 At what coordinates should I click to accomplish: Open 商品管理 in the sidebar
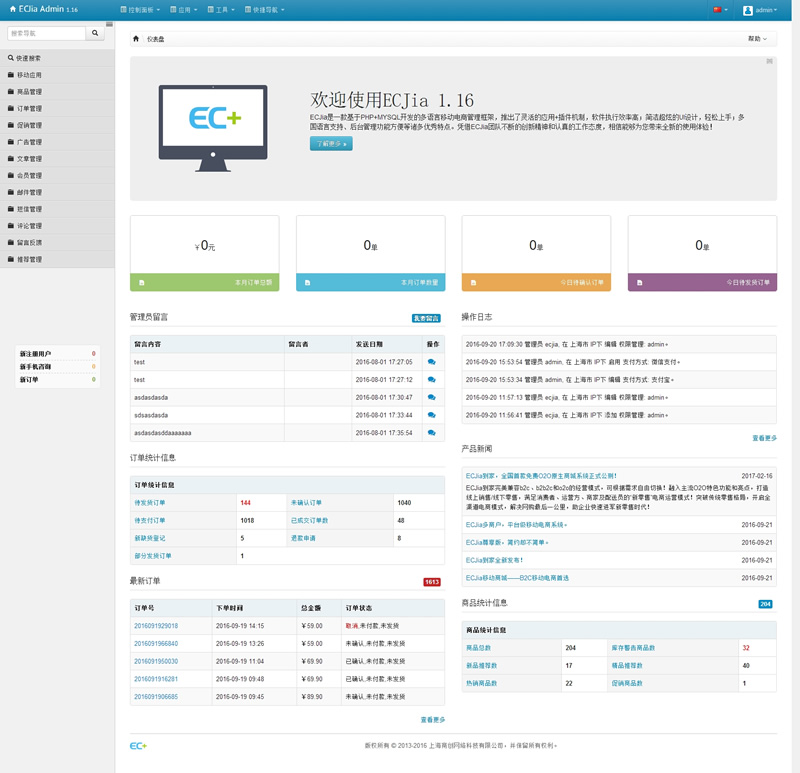click(30, 92)
